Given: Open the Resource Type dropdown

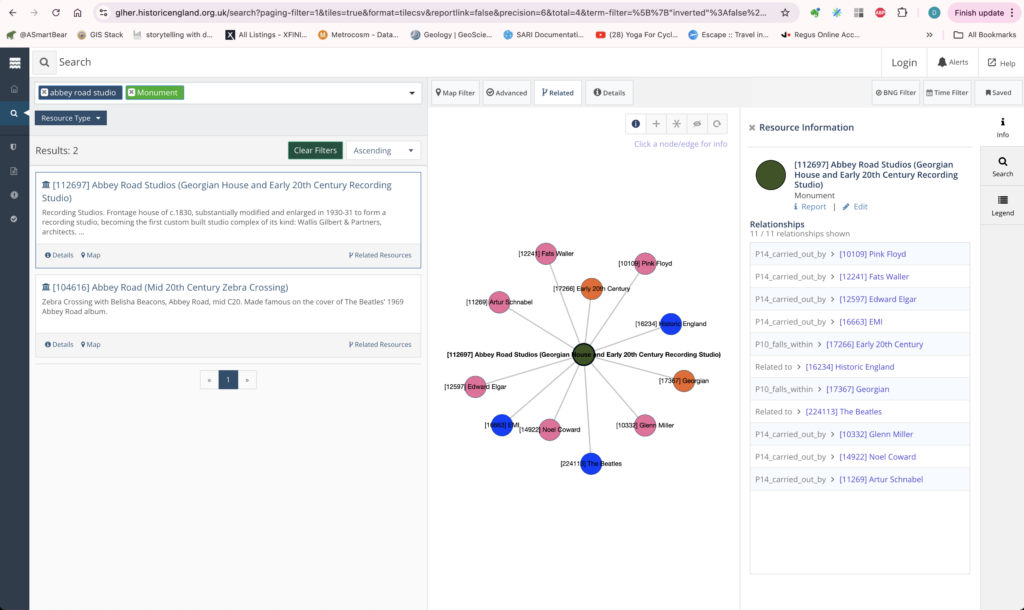Looking at the screenshot, I should (70, 118).
